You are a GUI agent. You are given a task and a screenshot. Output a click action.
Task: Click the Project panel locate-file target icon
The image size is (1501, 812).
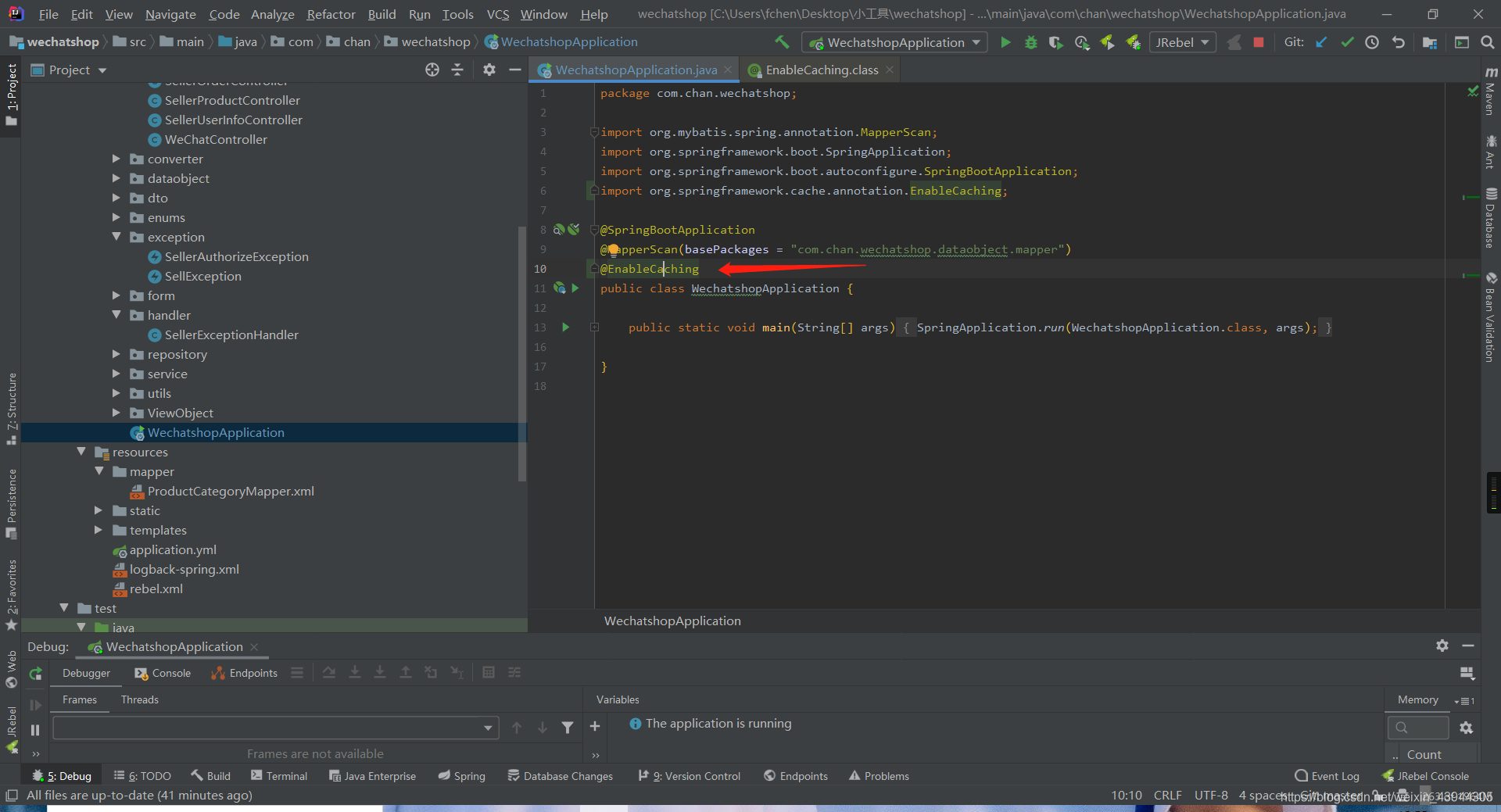coord(432,70)
